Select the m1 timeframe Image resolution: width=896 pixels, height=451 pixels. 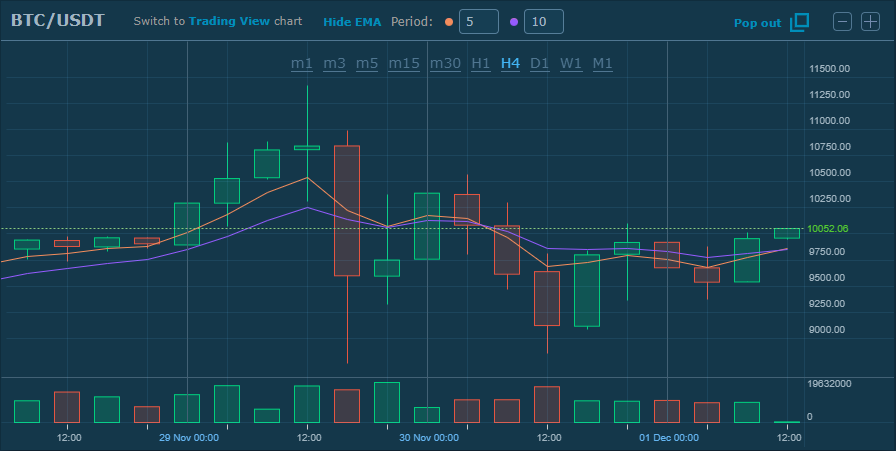coord(302,63)
